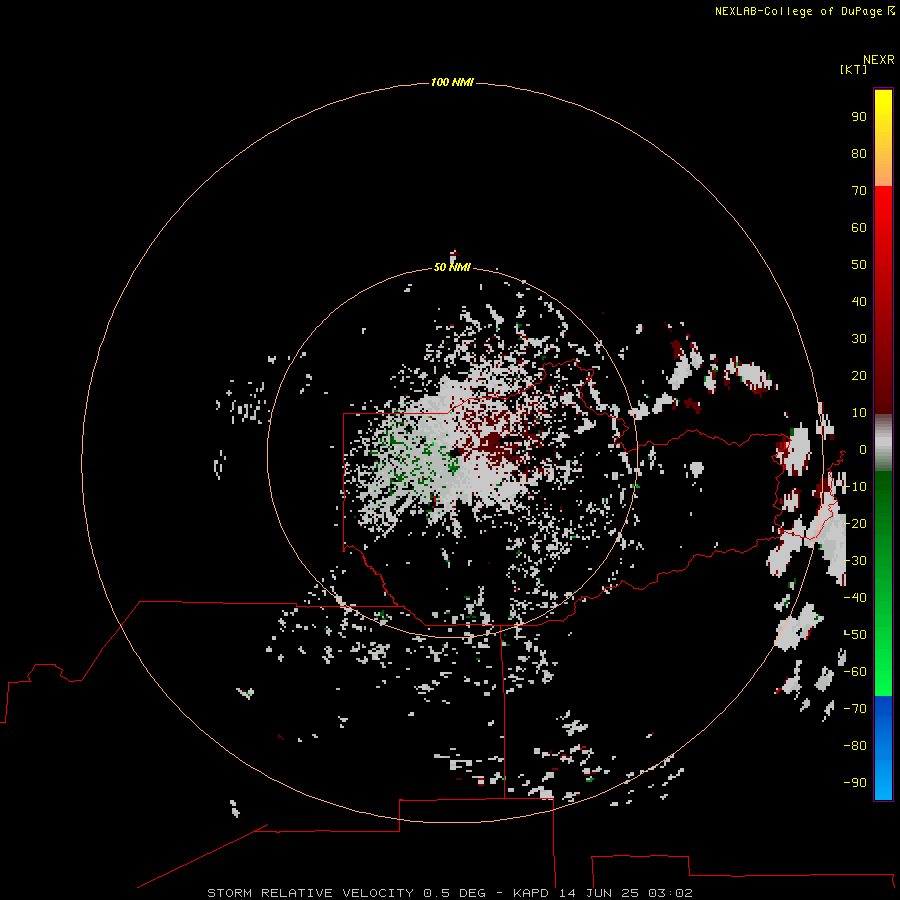Click the positive 90 knot scale label

coord(859,117)
